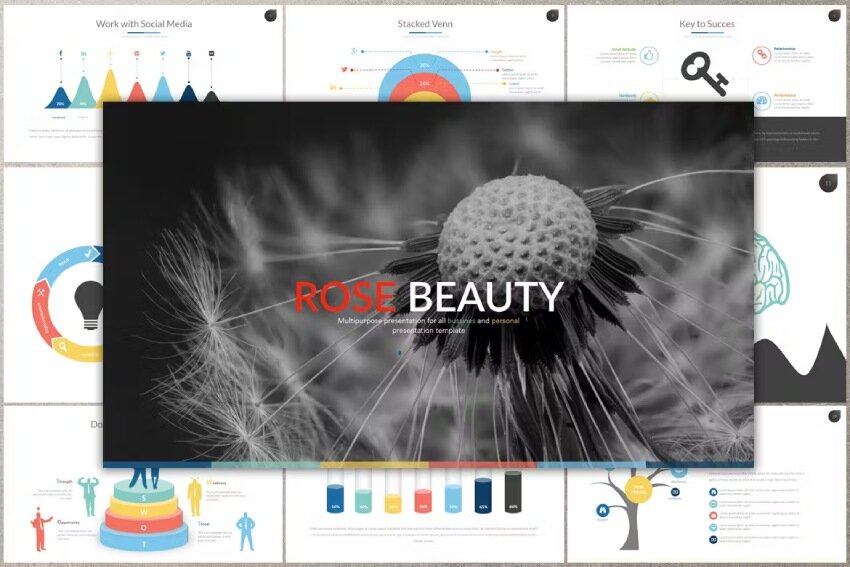Viewport: 850px width, 567px height.
Task: Click the Facebook icon above the blue peak
Action: coord(60,52)
